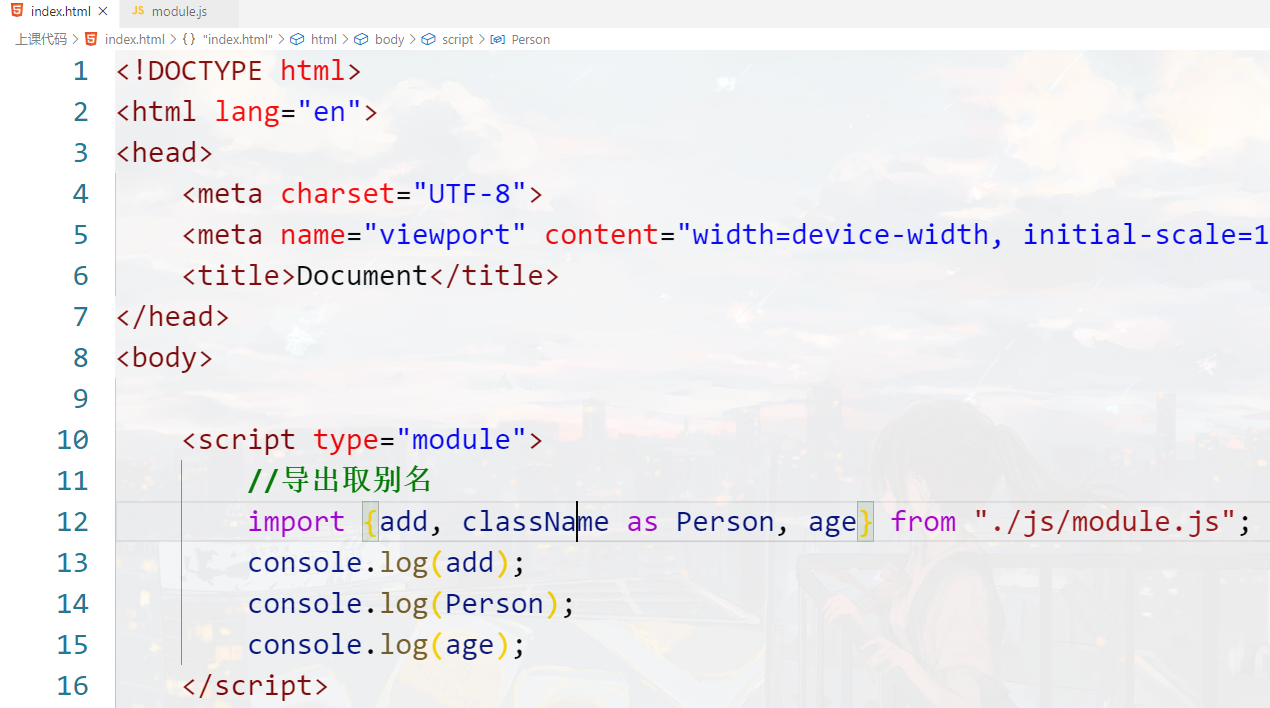Image resolution: width=1270 pixels, height=708 pixels.
Task: Click the content attribute on line 5
Action: tap(602, 235)
